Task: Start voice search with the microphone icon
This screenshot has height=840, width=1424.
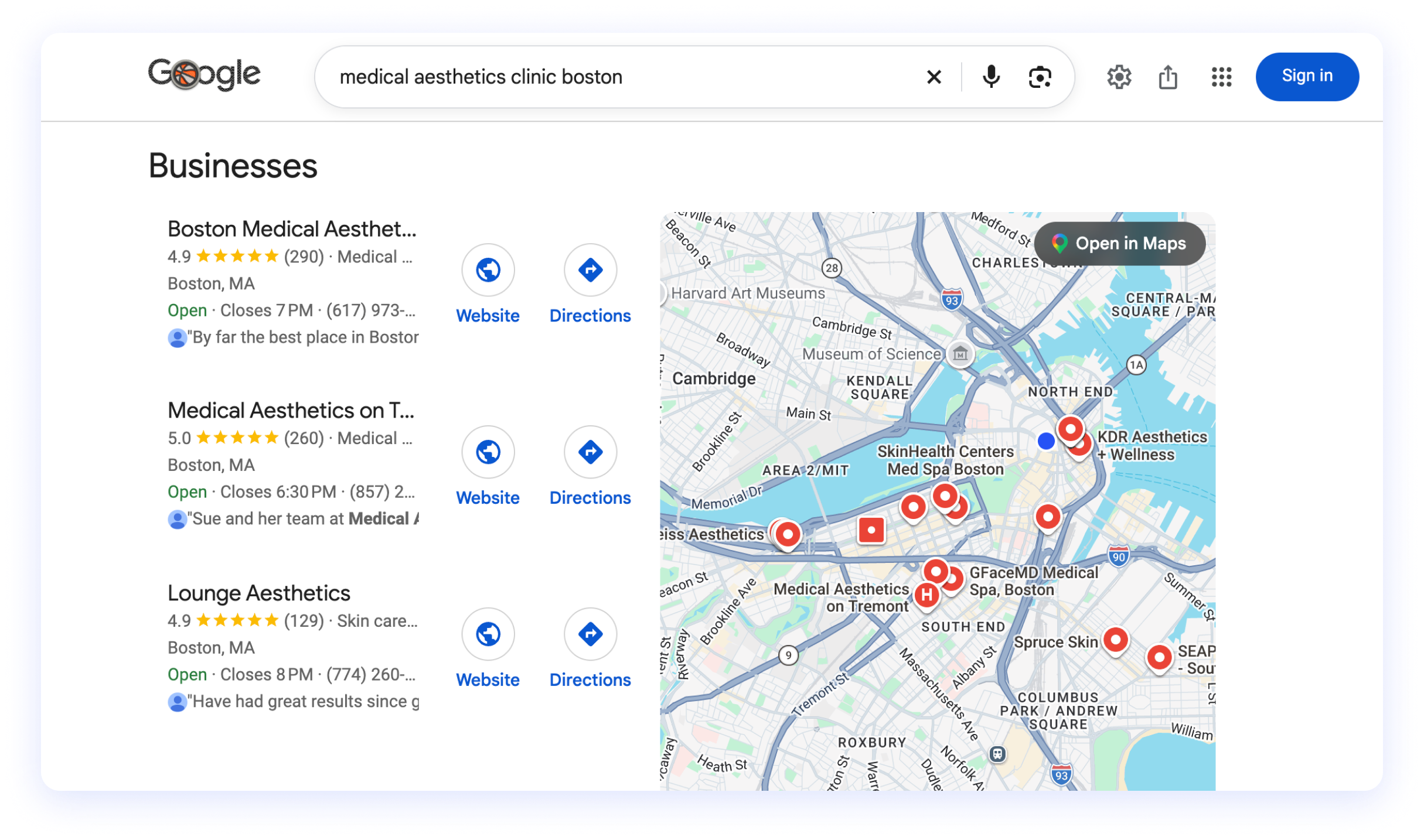Action: (991, 77)
